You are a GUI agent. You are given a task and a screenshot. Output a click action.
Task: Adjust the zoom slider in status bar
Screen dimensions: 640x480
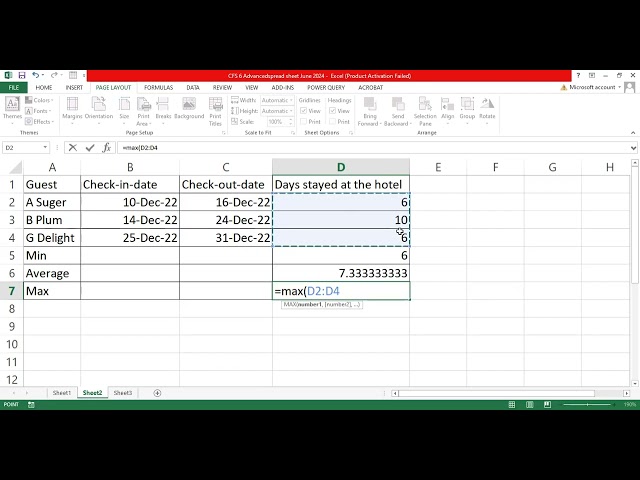(x=587, y=404)
